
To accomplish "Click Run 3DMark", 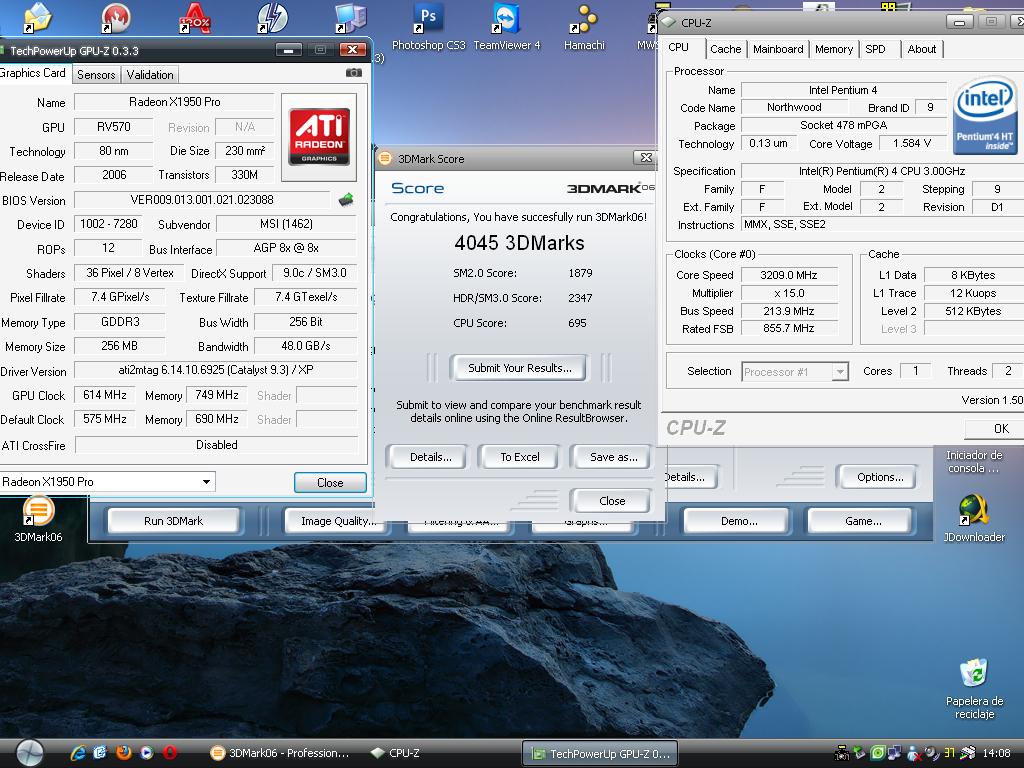I will click(x=173, y=521).
